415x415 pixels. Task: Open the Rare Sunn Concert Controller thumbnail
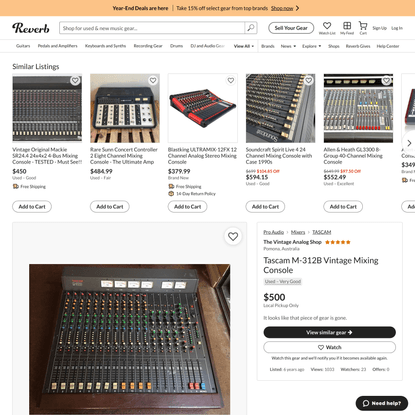pos(125,108)
